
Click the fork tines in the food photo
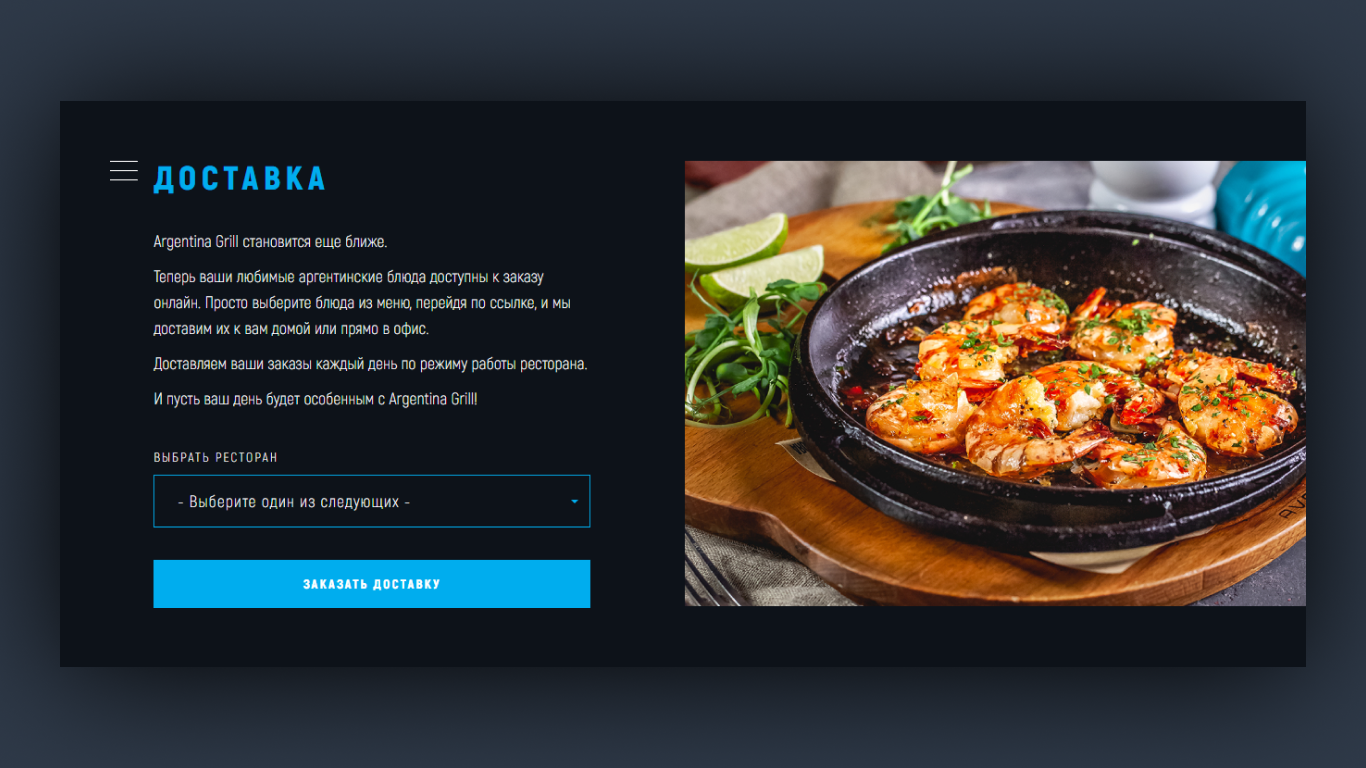[x=712, y=570]
